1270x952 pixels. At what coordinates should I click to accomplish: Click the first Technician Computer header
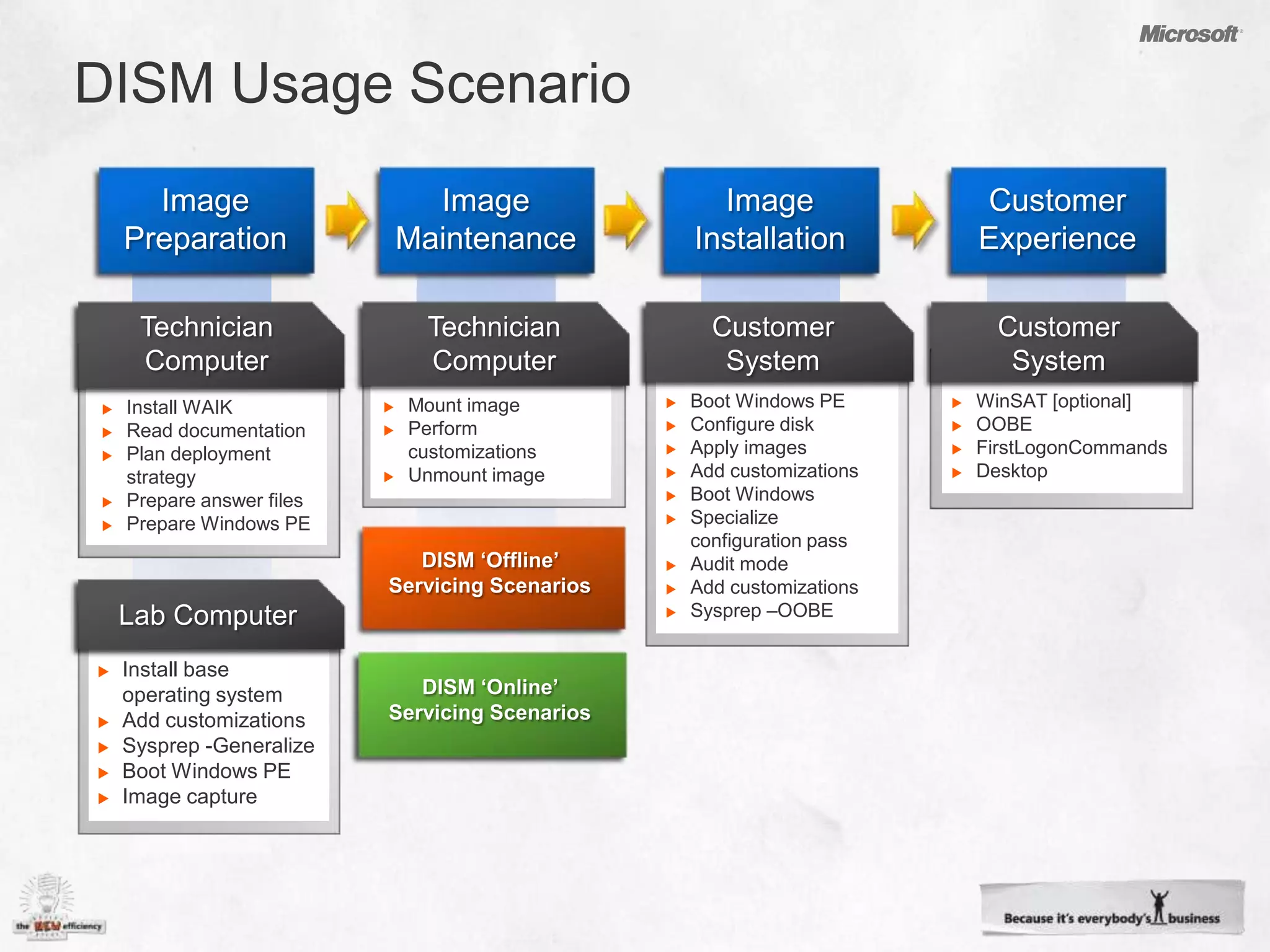[x=208, y=344]
